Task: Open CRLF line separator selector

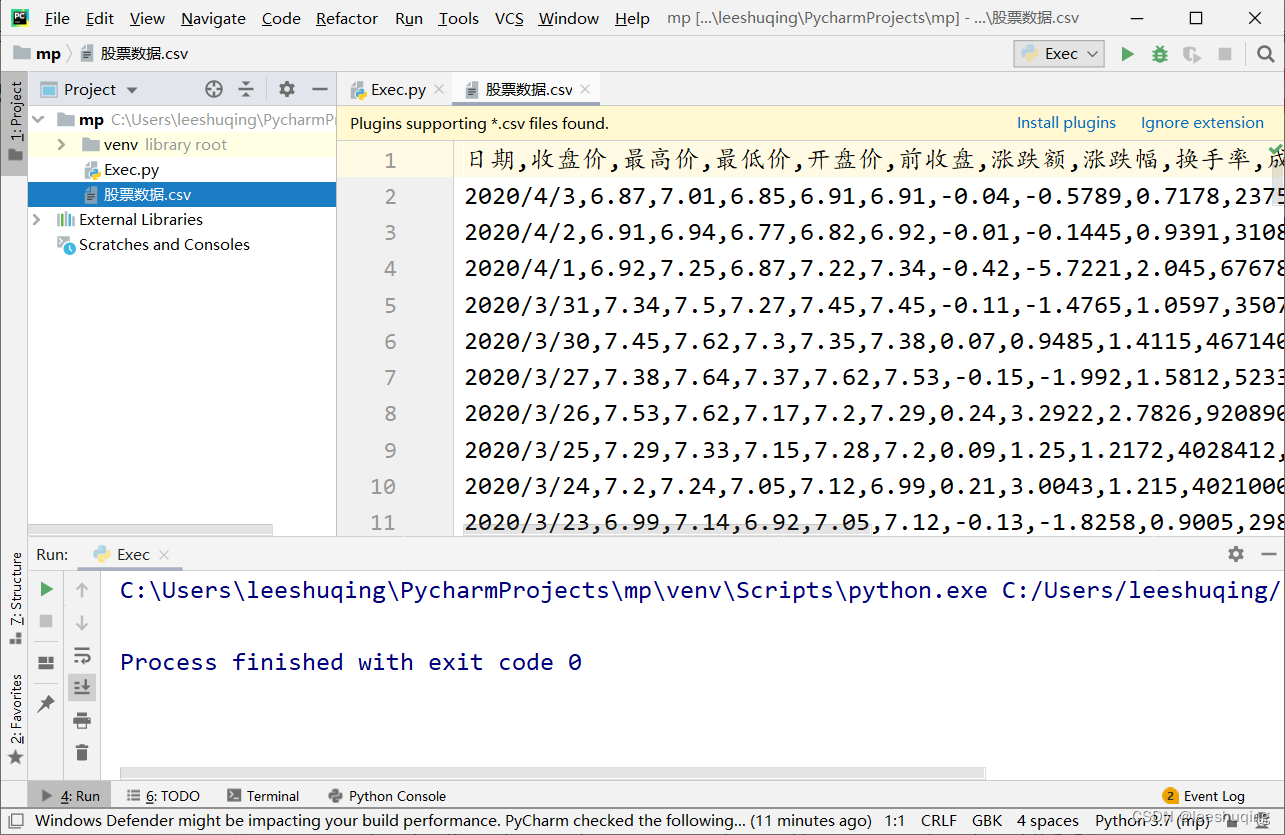Action: click(x=939, y=820)
